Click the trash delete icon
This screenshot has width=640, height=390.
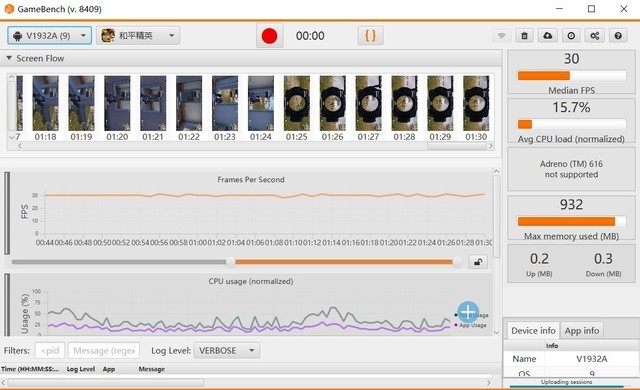tap(524, 36)
